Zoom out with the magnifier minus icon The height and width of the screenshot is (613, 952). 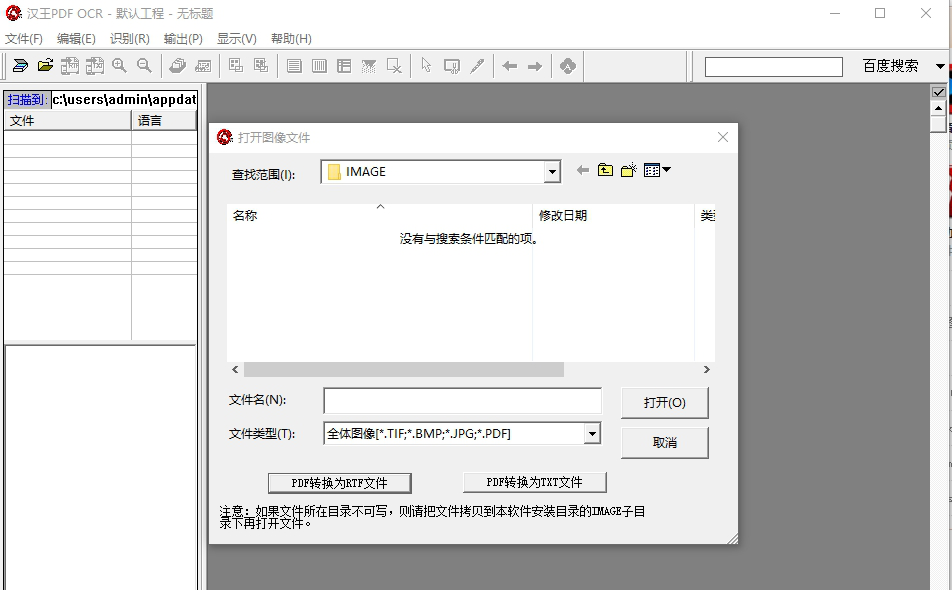coord(144,65)
